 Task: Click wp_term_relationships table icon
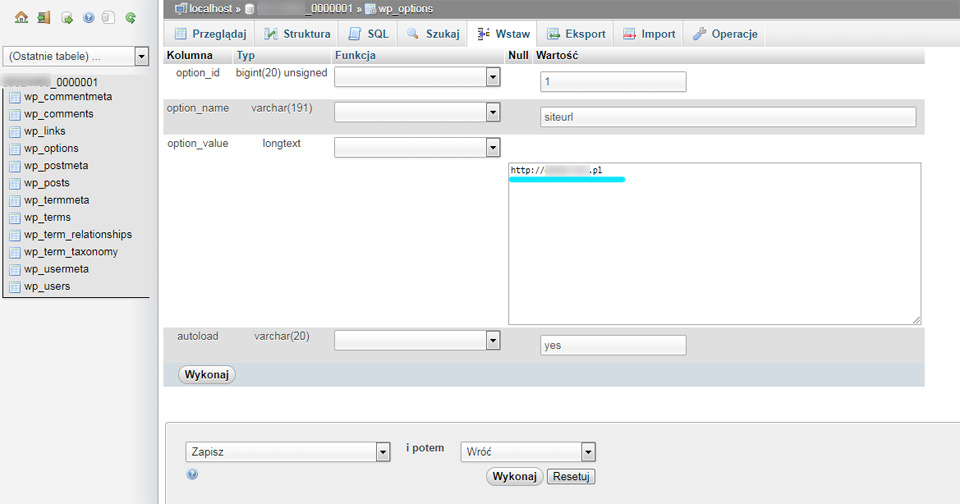[15, 235]
